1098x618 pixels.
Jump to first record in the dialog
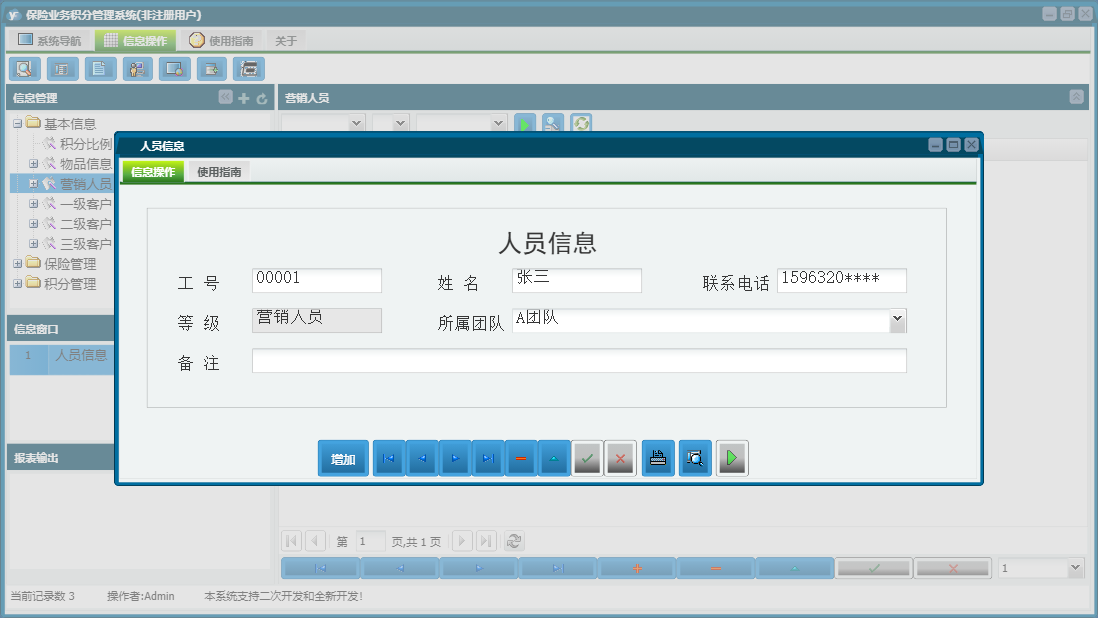point(389,457)
